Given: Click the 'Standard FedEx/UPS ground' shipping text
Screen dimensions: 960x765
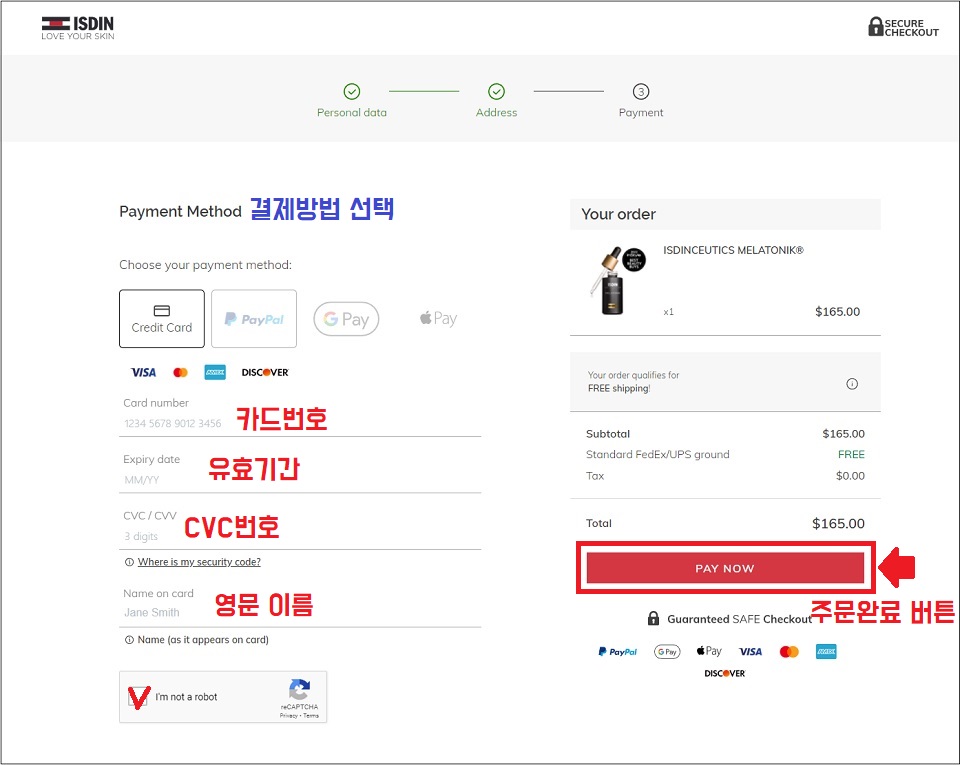Looking at the screenshot, I should (658, 455).
